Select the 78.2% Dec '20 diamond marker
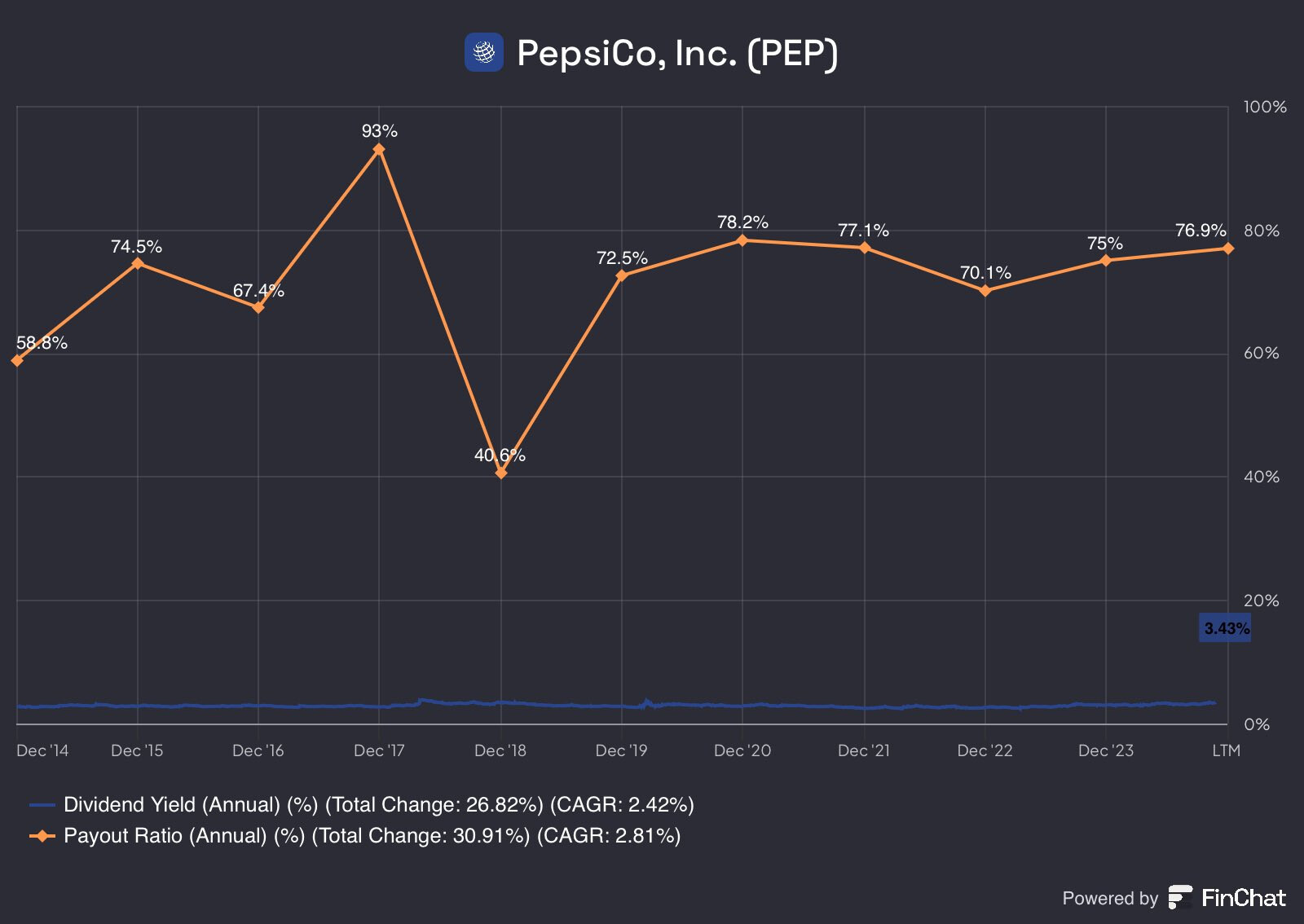This screenshot has height=924, width=1304. click(x=742, y=240)
